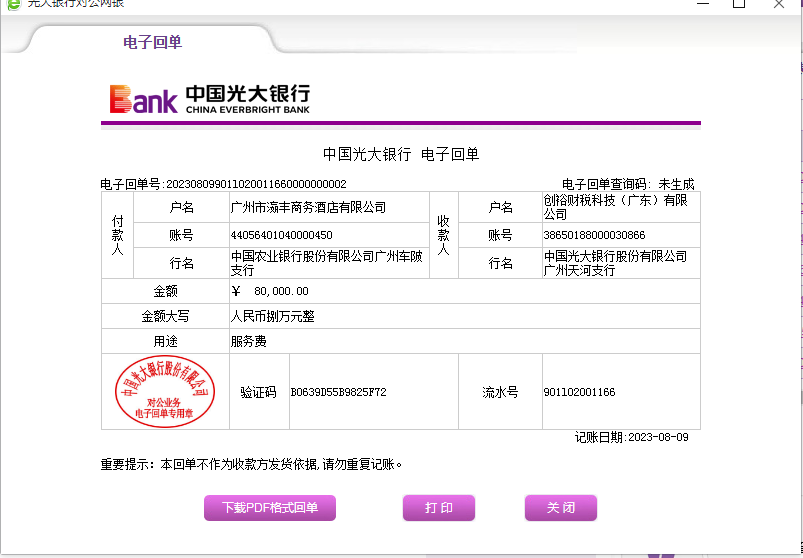Click payee bank 中国光大银行股份有限公司广州天河支行
The width and height of the screenshot is (803, 558).
point(615,263)
